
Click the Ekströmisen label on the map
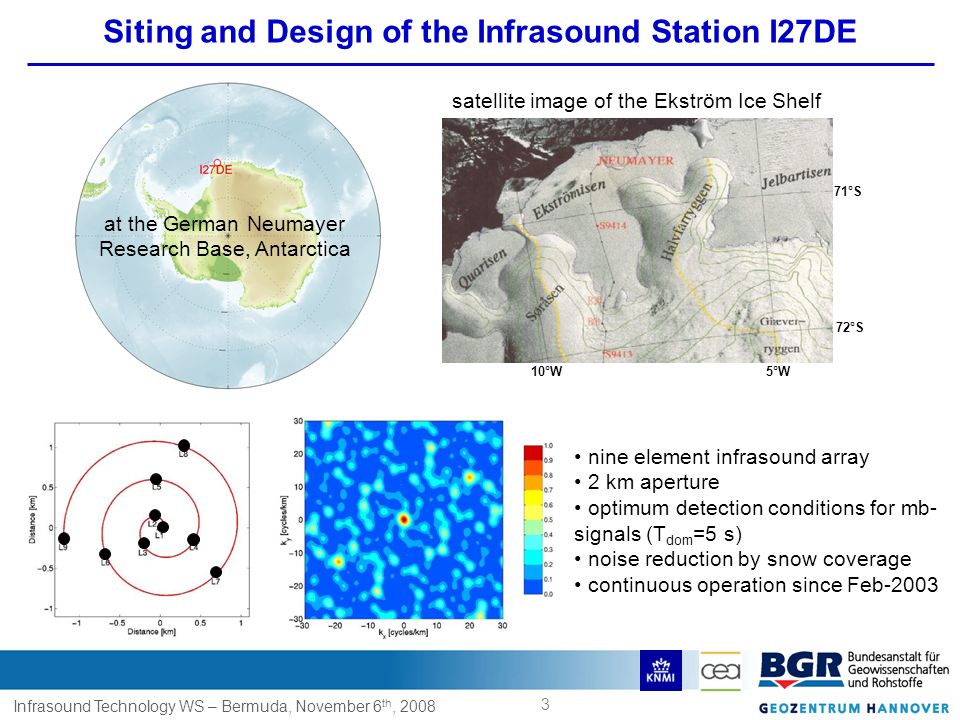click(569, 199)
